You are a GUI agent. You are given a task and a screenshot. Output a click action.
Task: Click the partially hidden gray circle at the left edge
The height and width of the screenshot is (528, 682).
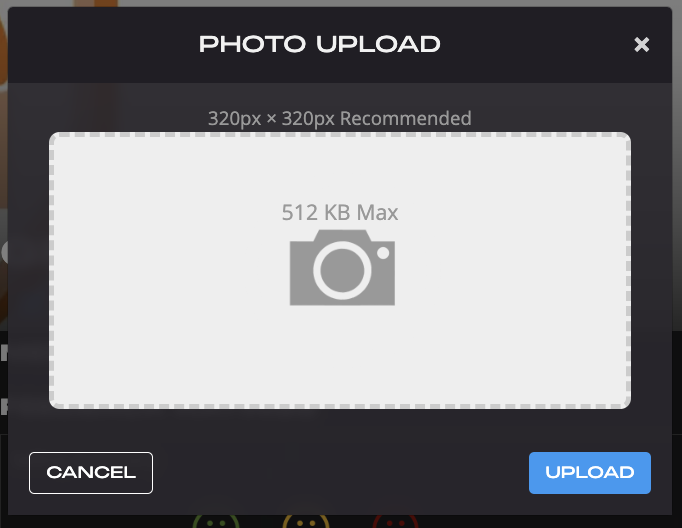4,252
